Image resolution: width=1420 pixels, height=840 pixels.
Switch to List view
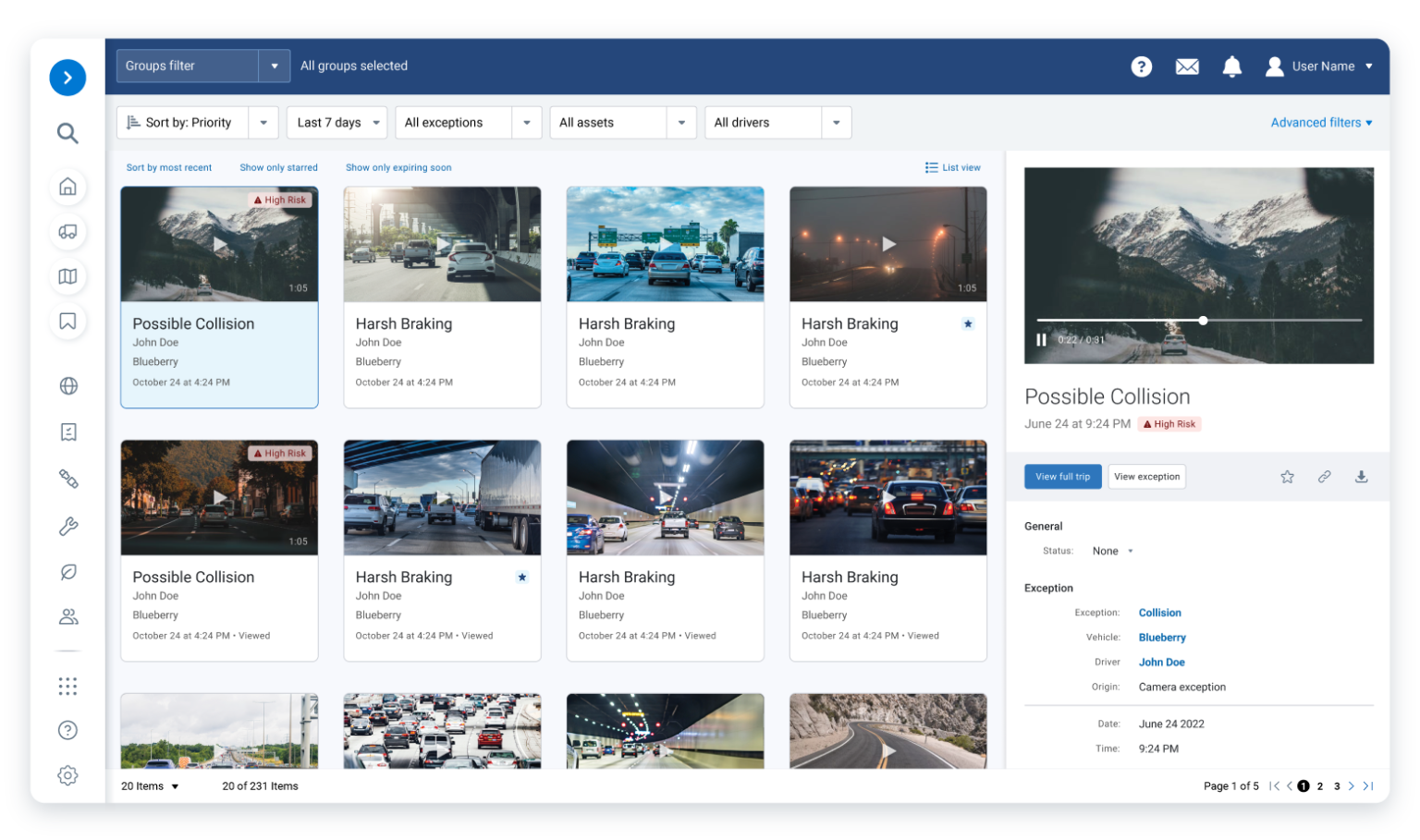click(952, 168)
